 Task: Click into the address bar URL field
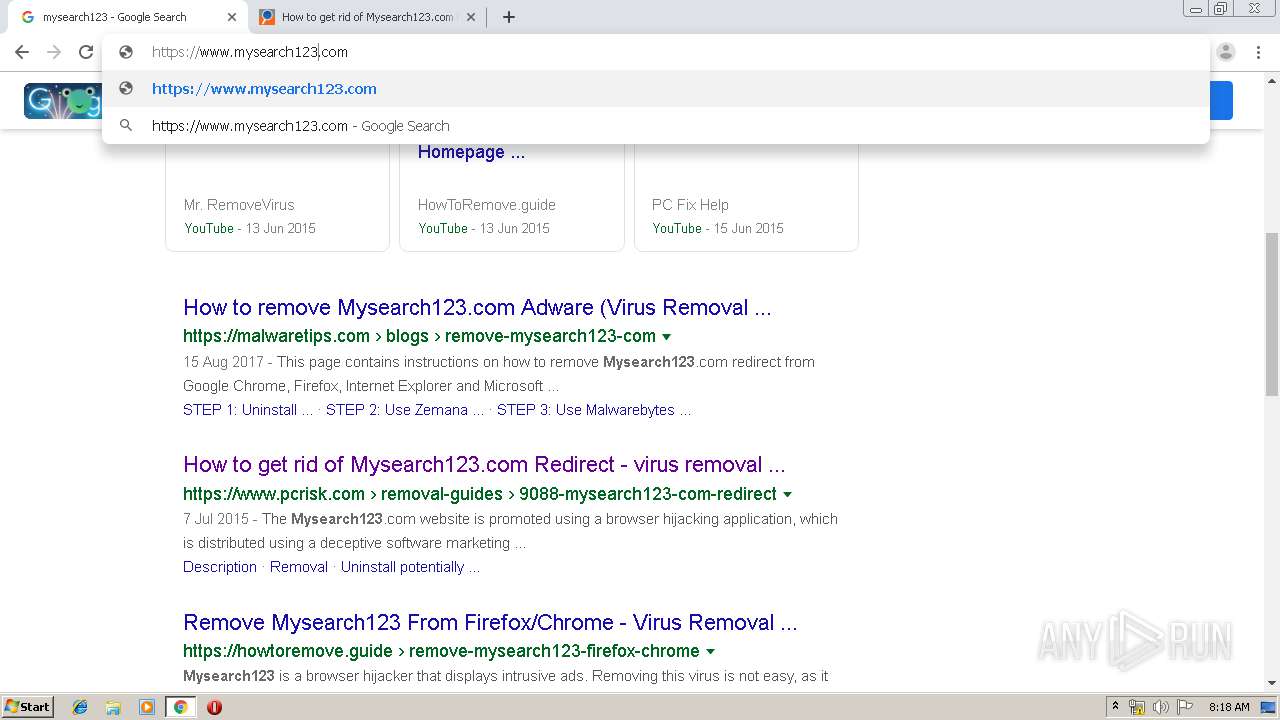click(x=655, y=52)
